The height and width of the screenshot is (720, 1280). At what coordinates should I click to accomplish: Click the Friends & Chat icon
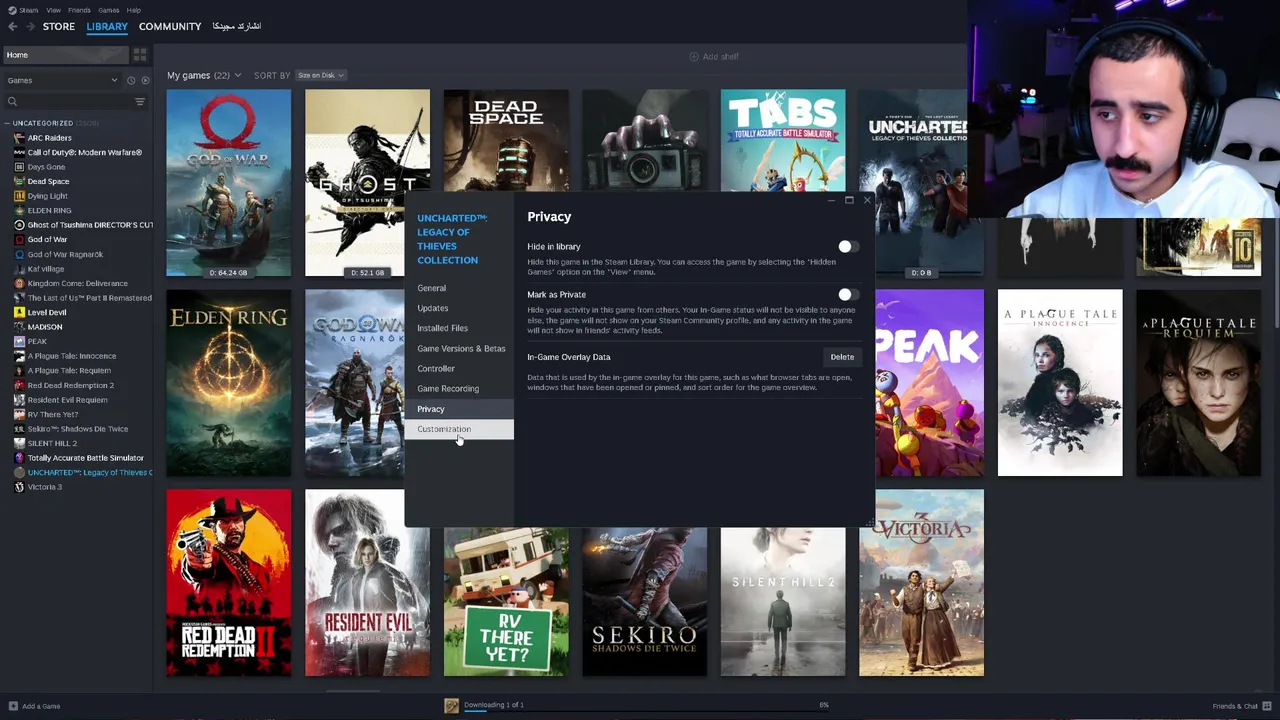1267,706
